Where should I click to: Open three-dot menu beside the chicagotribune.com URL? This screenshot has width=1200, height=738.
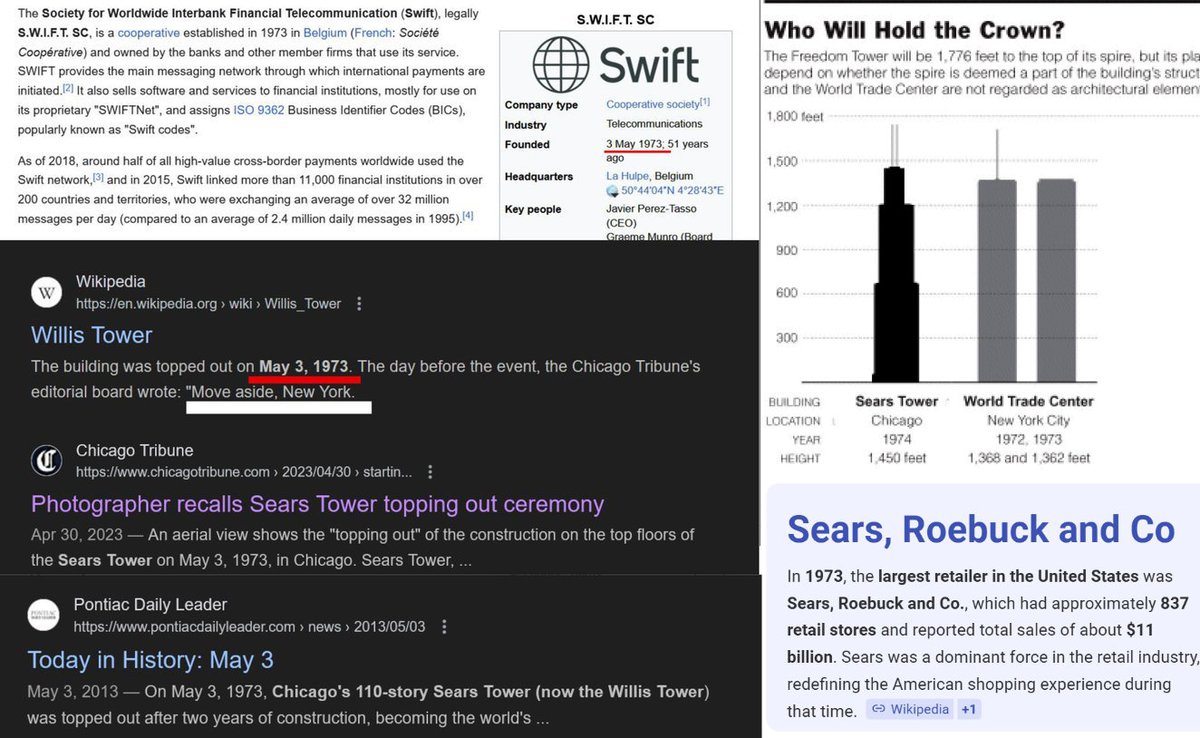[x=431, y=472]
